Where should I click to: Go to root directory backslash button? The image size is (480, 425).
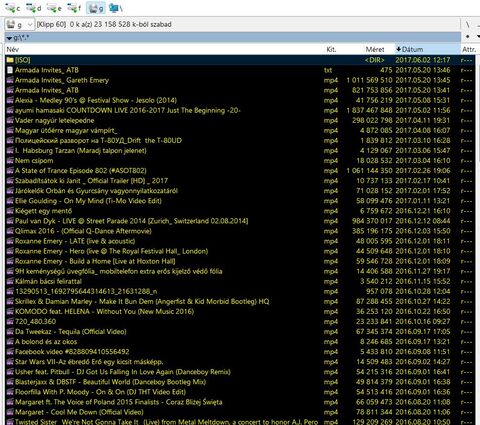(468, 24)
